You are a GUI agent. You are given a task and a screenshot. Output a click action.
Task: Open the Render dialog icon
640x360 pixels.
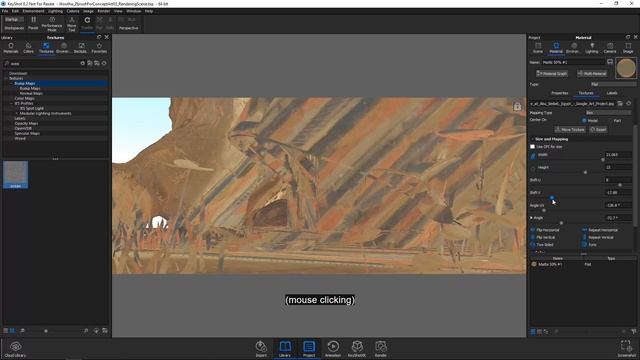point(380,349)
